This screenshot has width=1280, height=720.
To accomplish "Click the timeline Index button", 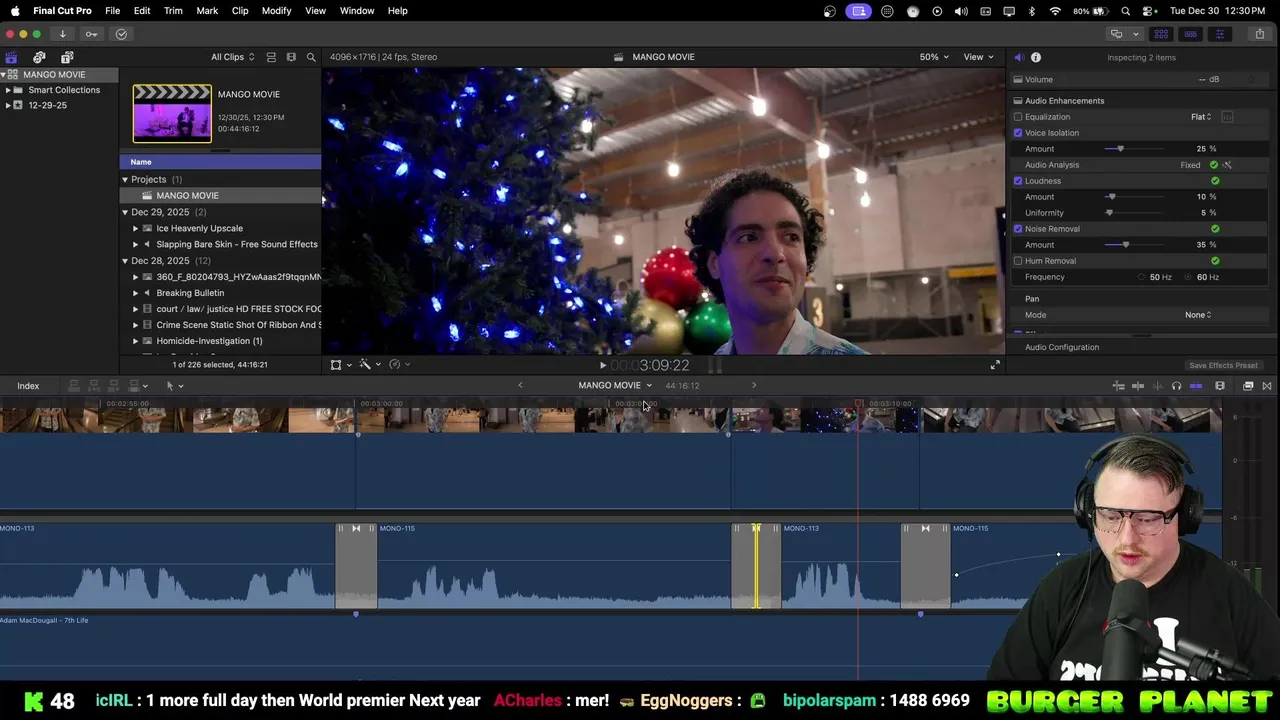I will 28,386.
